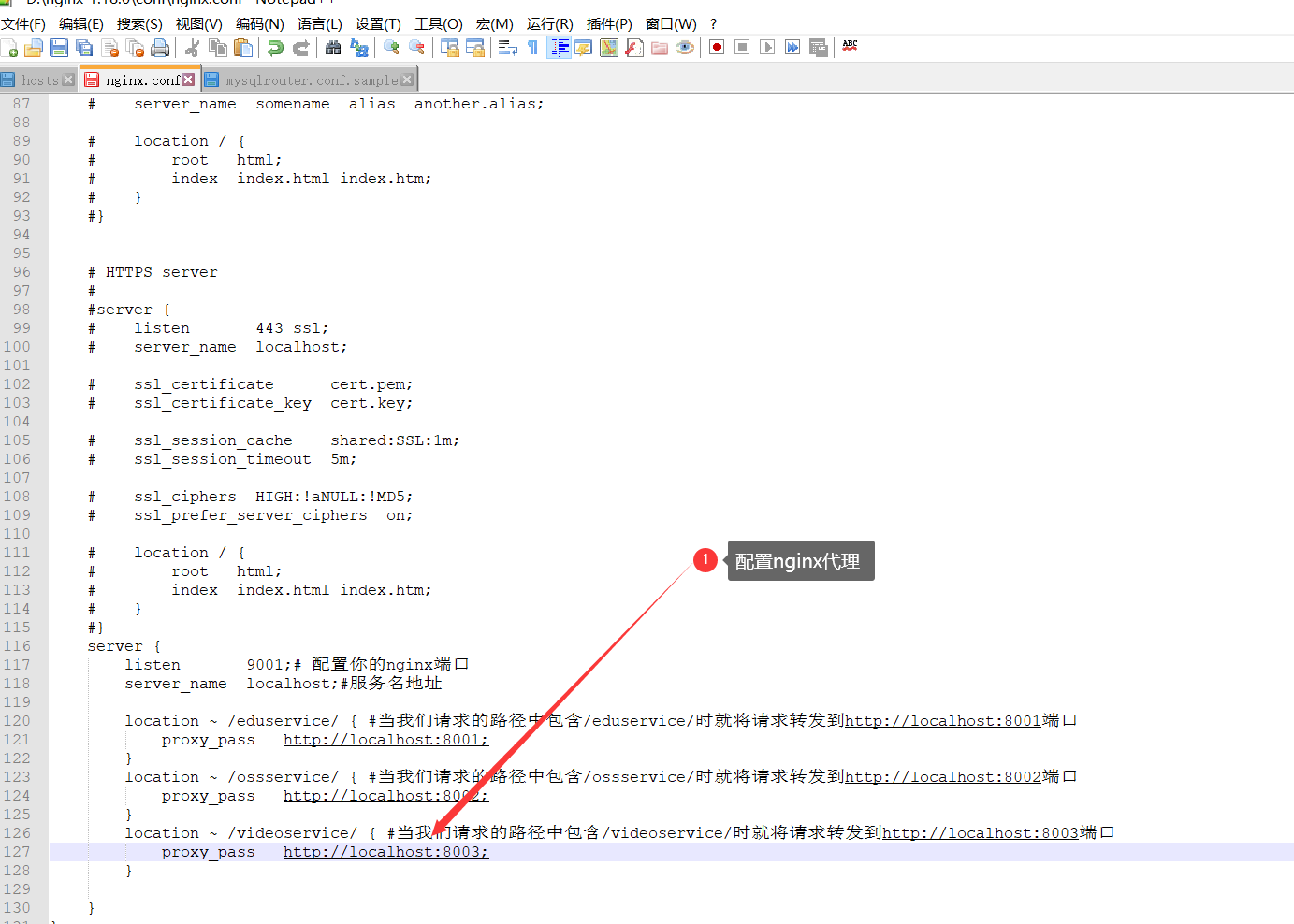Open the 插件(P) menu
1294x924 pixels.
pyautogui.click(x=609, y=23)
